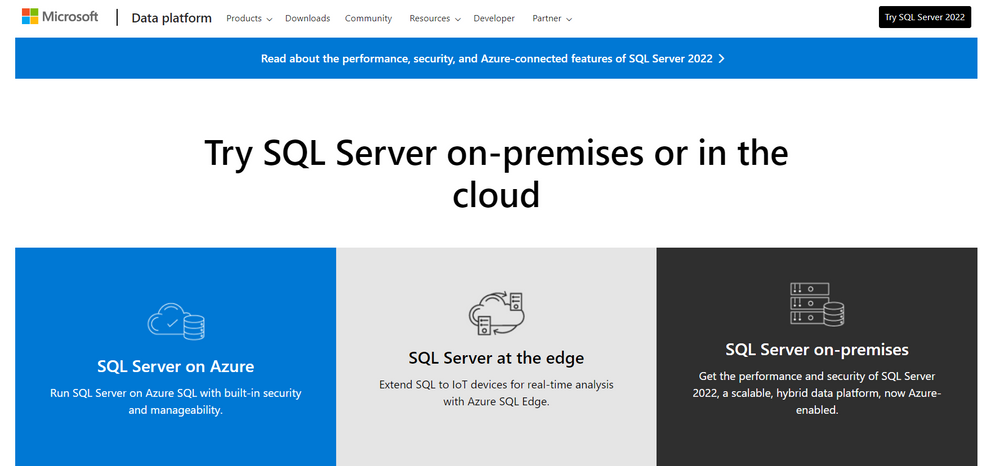Open the SQL Server on Azure heading
This screenshot has height=466, width=1000.
[x=176, y=366]
